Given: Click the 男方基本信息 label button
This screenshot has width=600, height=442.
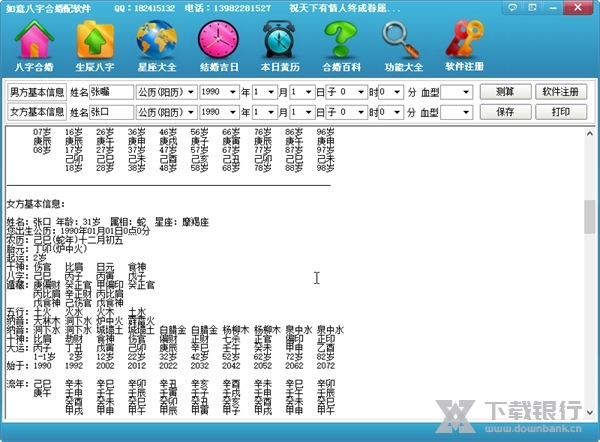Looking at the screenshot, I should [x=37, y=92].
